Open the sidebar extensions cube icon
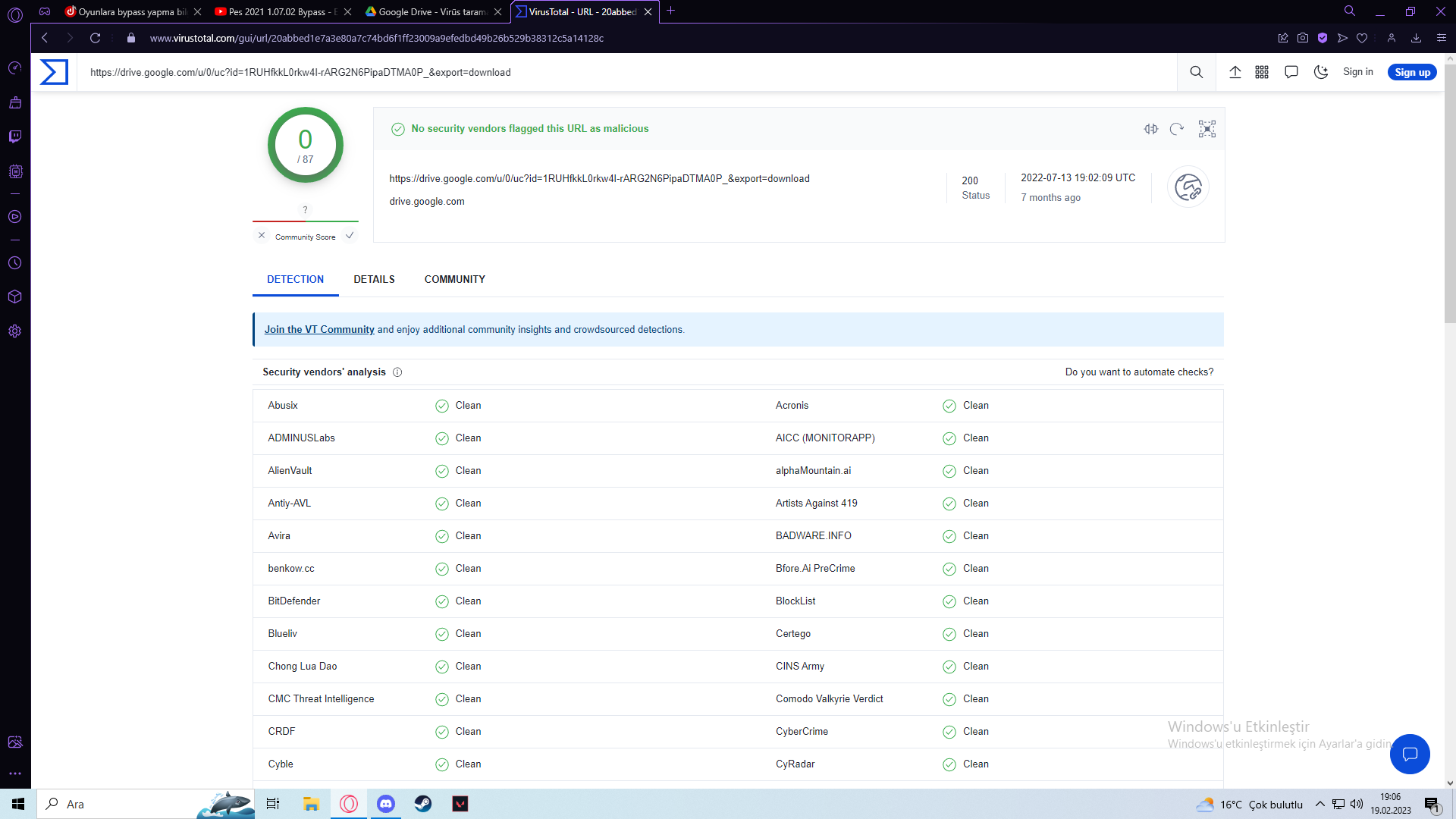The image size is (1456, 819). [x=15, y=297]
